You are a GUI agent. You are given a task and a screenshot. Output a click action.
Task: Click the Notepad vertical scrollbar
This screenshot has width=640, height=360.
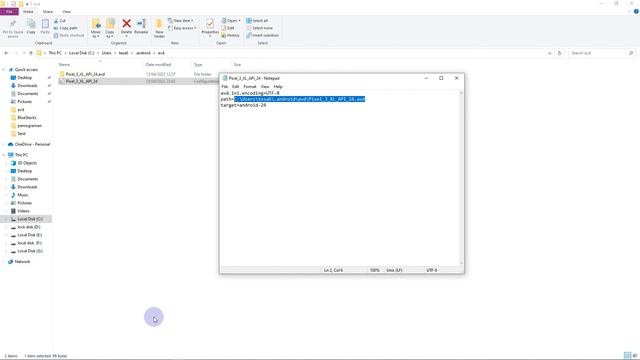(x=461, y=178)
